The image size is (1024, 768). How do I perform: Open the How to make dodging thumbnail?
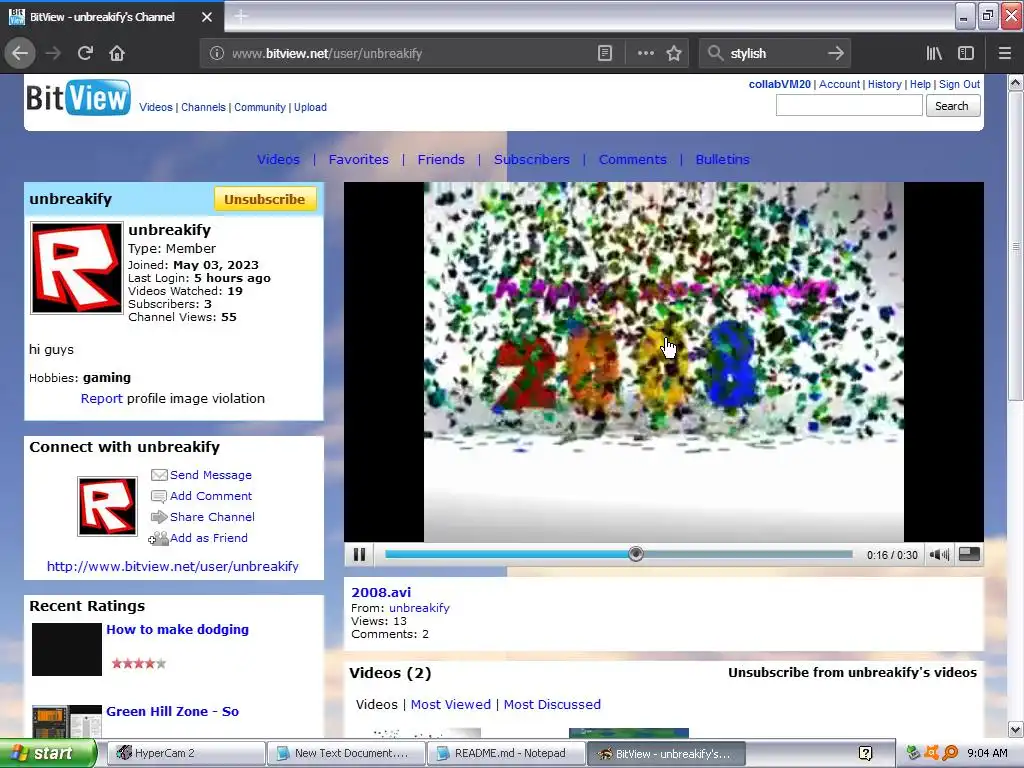point(67,649)
